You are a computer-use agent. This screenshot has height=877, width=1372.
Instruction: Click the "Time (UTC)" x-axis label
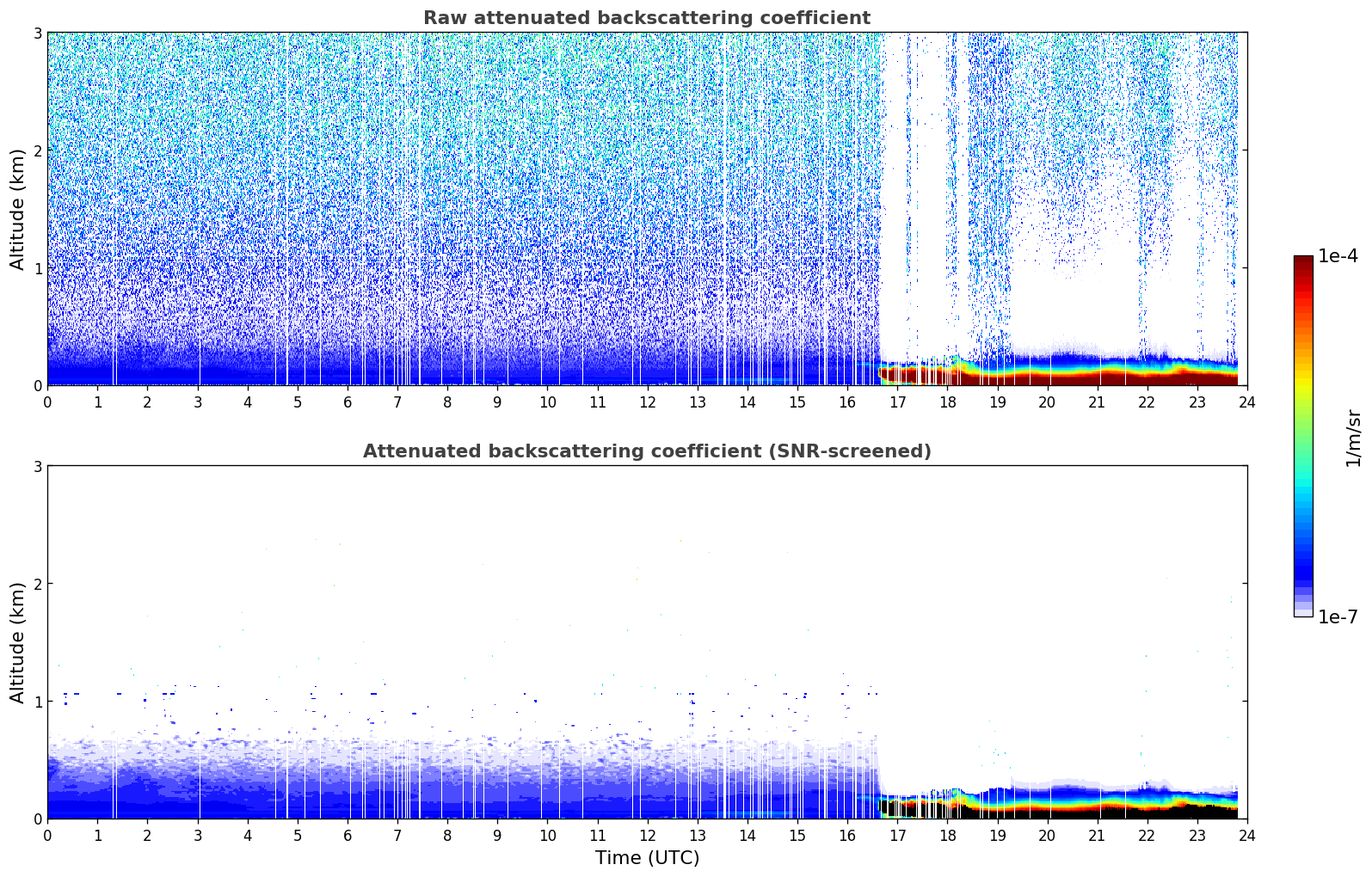(647, 857)
